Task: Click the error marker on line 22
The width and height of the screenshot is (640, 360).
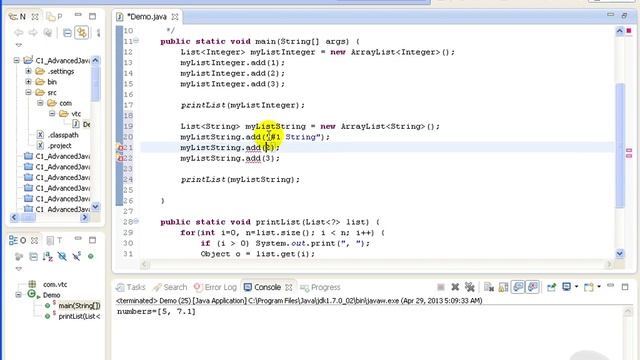Action: (x=120, y=158)
